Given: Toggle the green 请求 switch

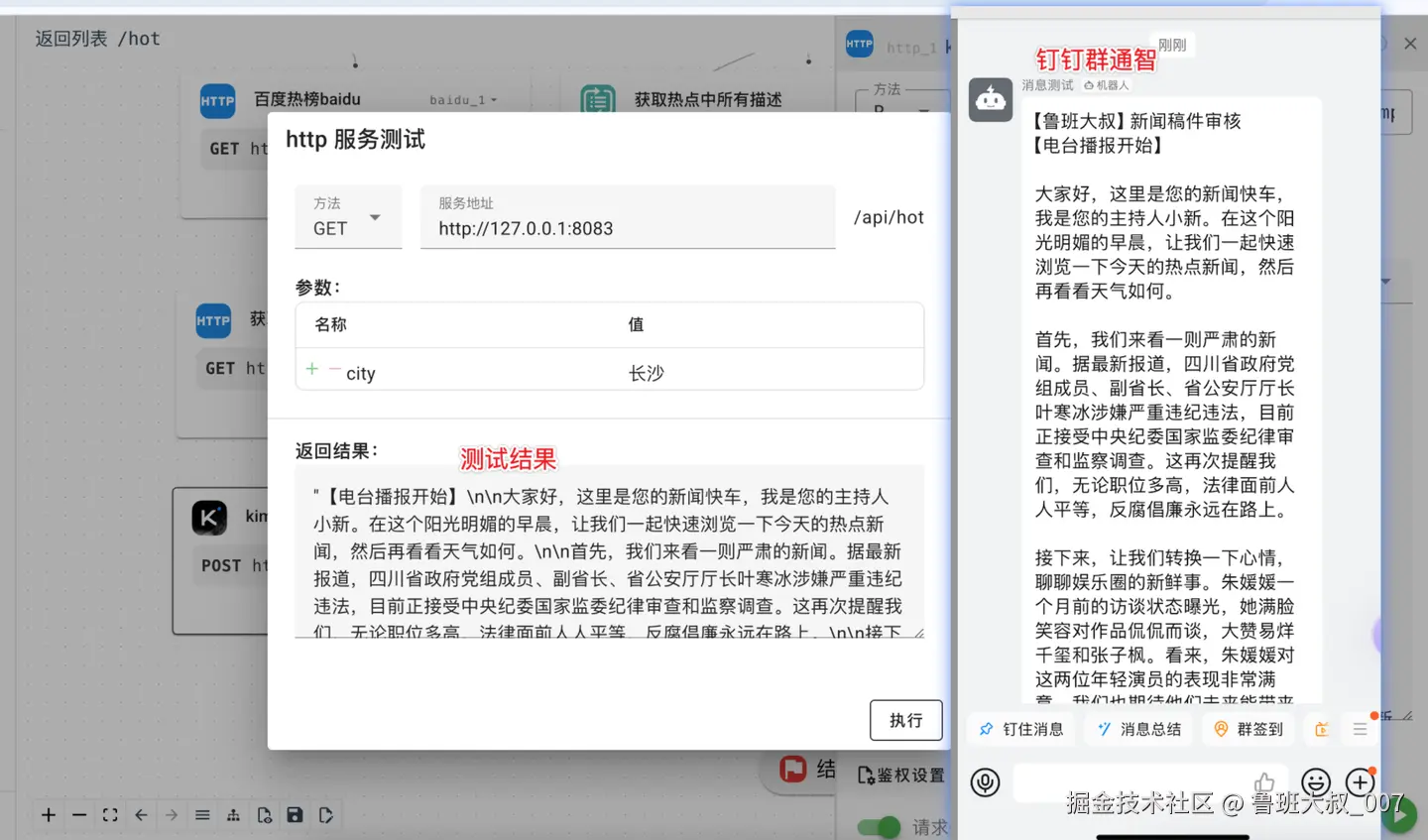Looking at the screenshot, I should tap(879, 827).
